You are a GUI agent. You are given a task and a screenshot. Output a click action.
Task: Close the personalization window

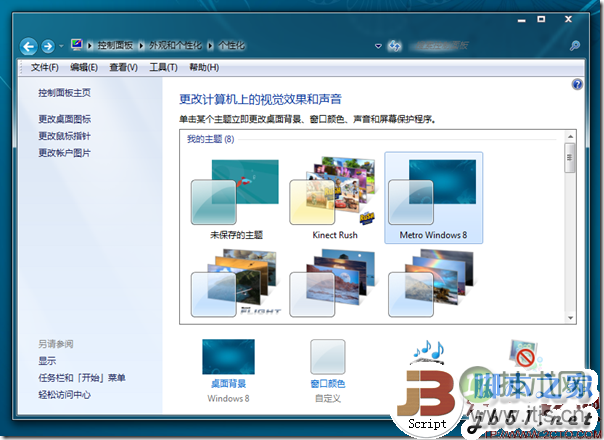568,19
